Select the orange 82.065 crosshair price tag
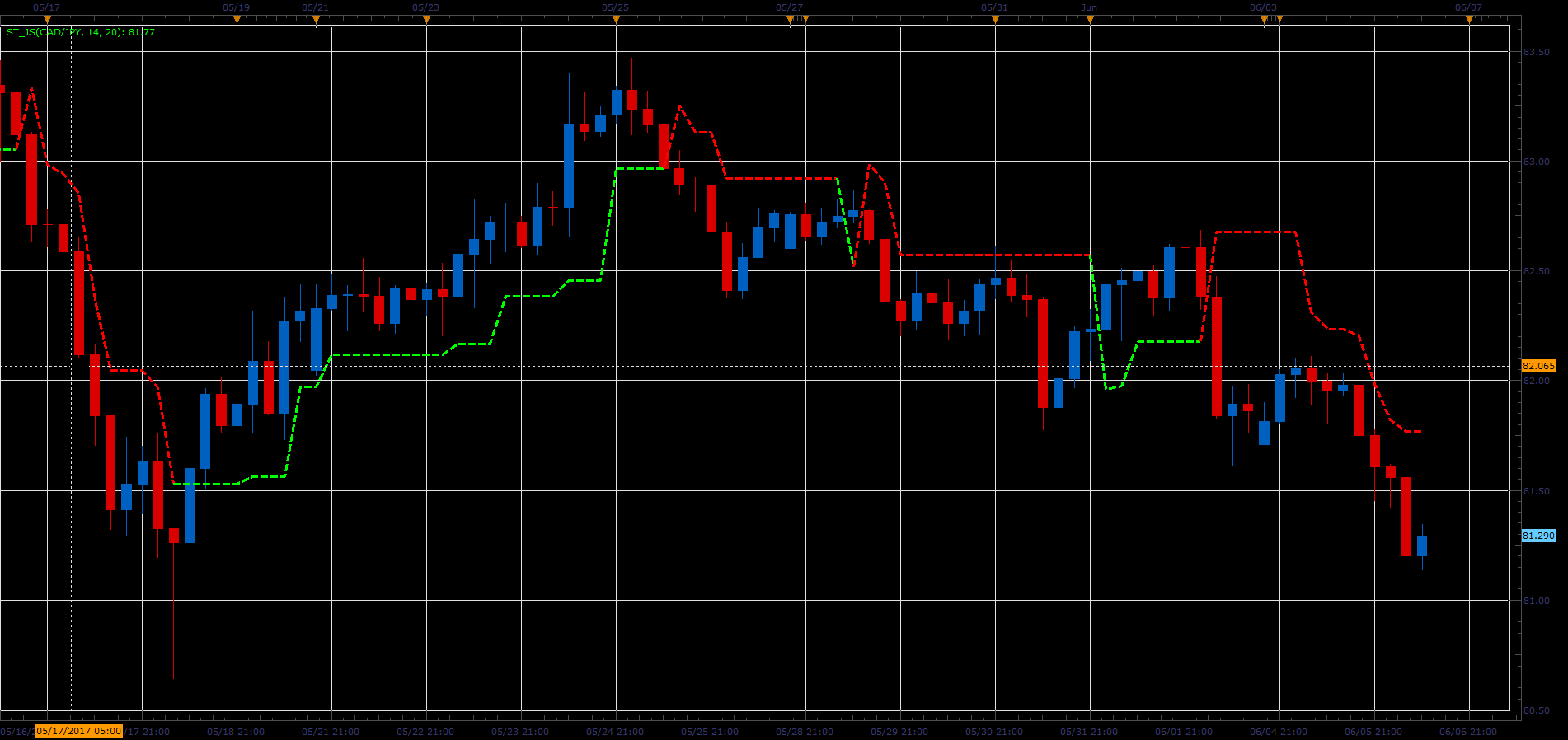The image size is (1568, 740). click(1538, 366)
